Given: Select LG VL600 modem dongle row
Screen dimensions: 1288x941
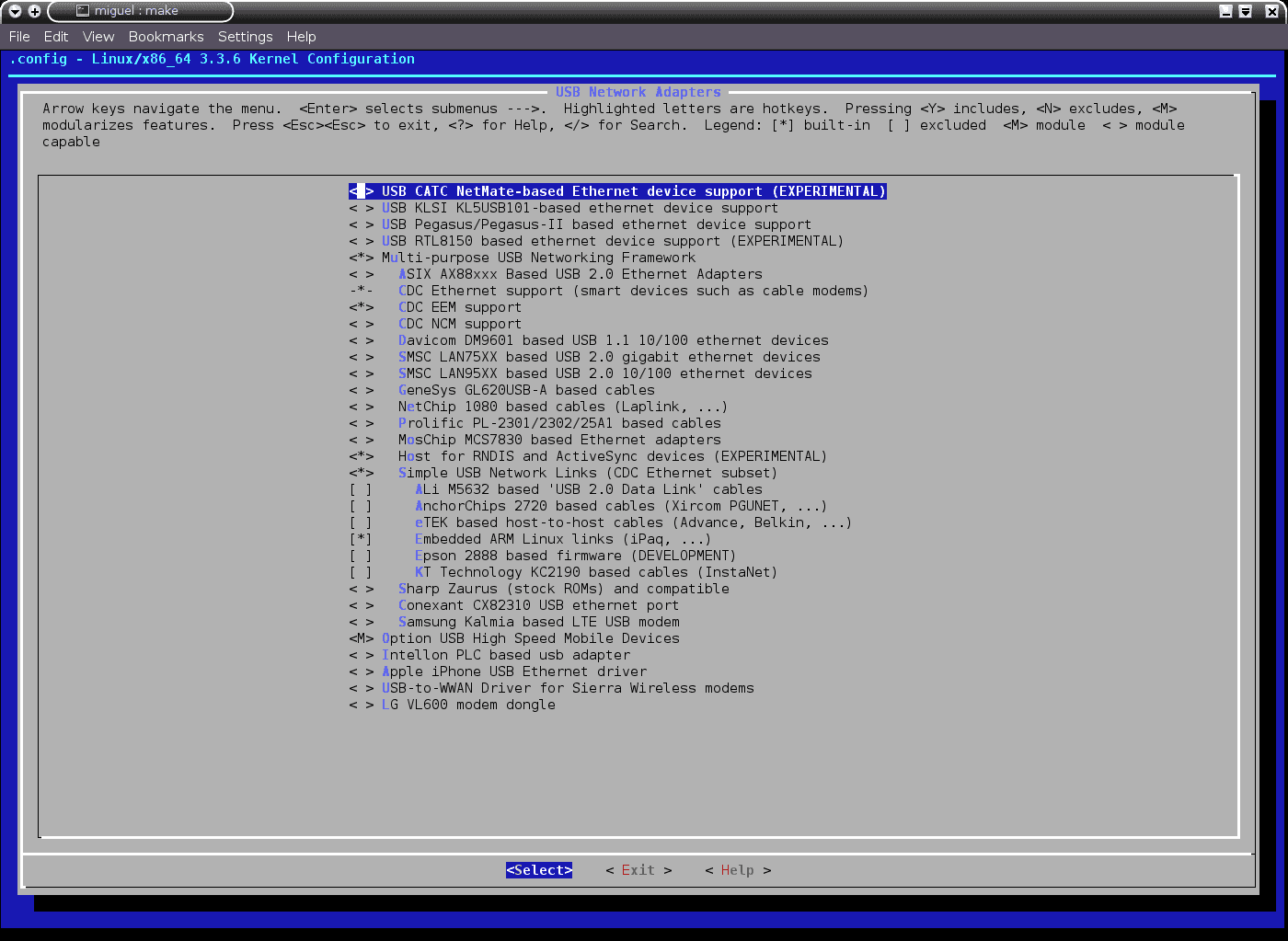Looking at the screenshot, I should pos(452,705).
